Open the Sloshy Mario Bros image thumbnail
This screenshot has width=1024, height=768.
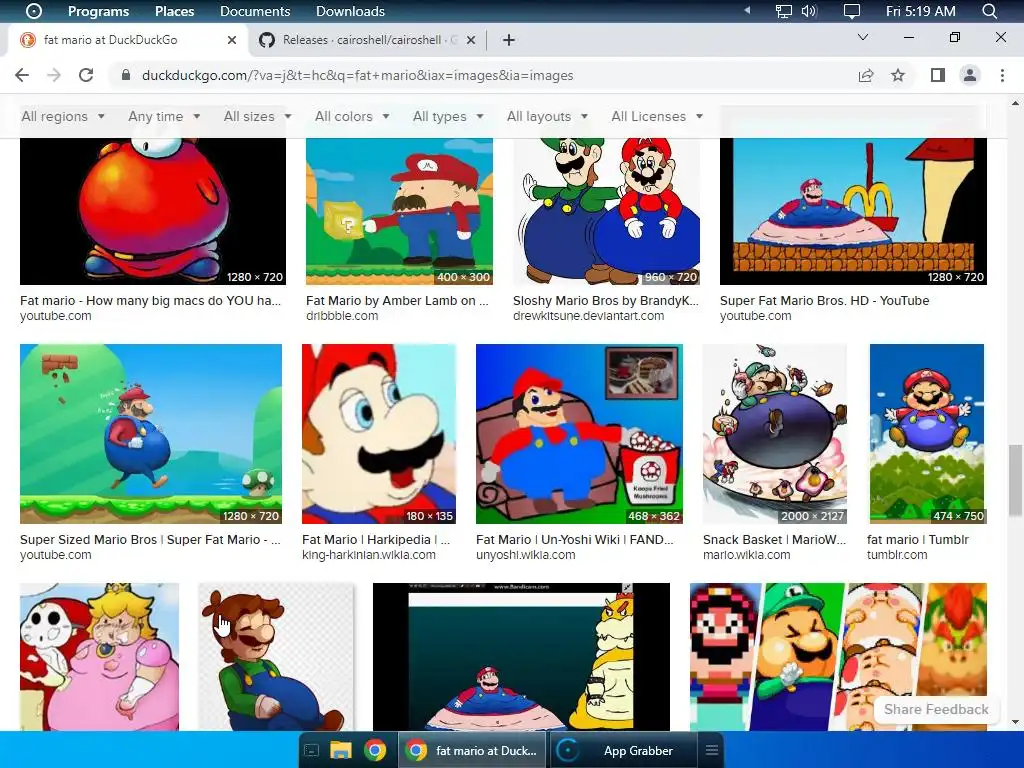click(606, 211)
